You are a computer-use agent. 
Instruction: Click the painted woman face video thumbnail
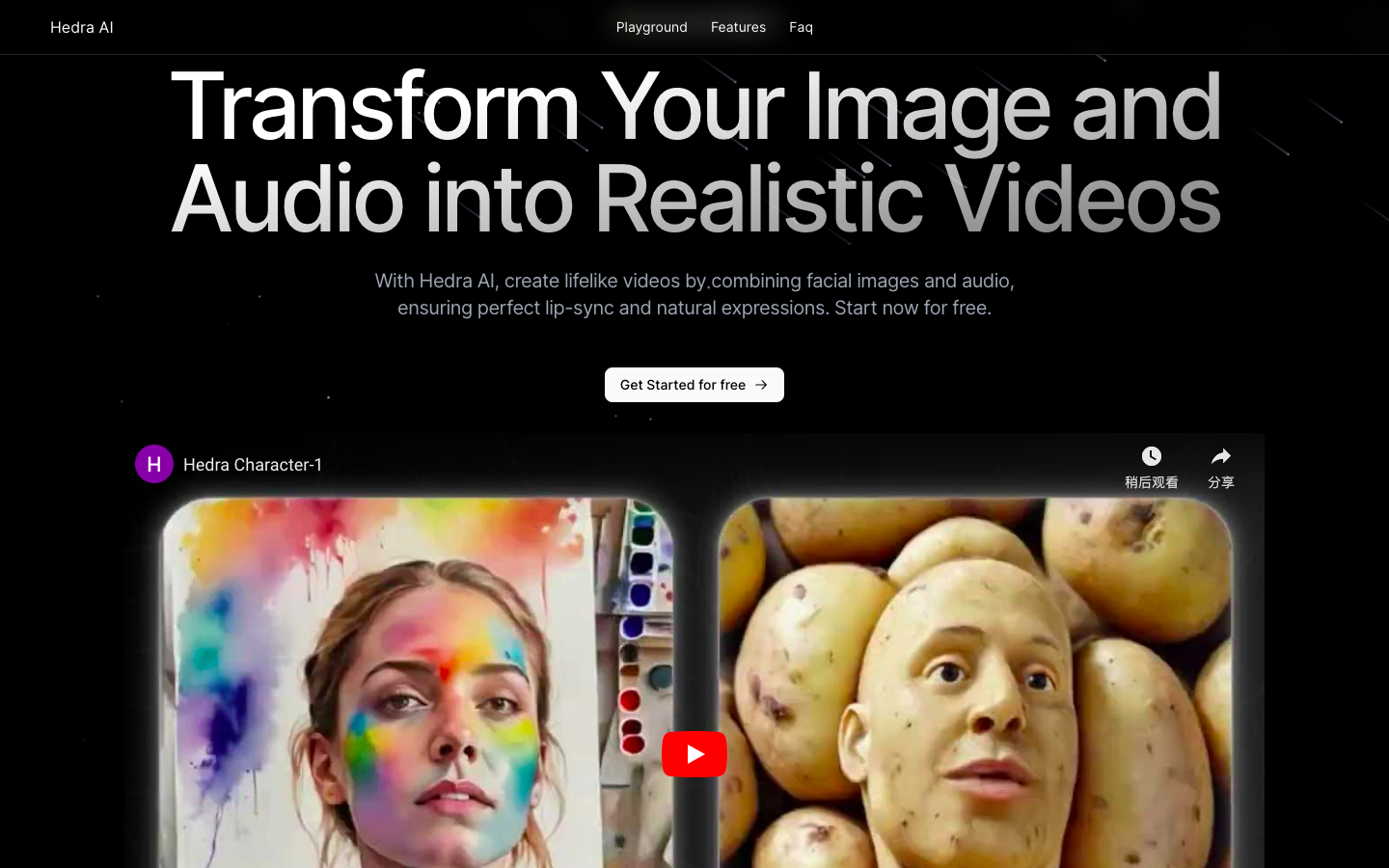[417, 683]
